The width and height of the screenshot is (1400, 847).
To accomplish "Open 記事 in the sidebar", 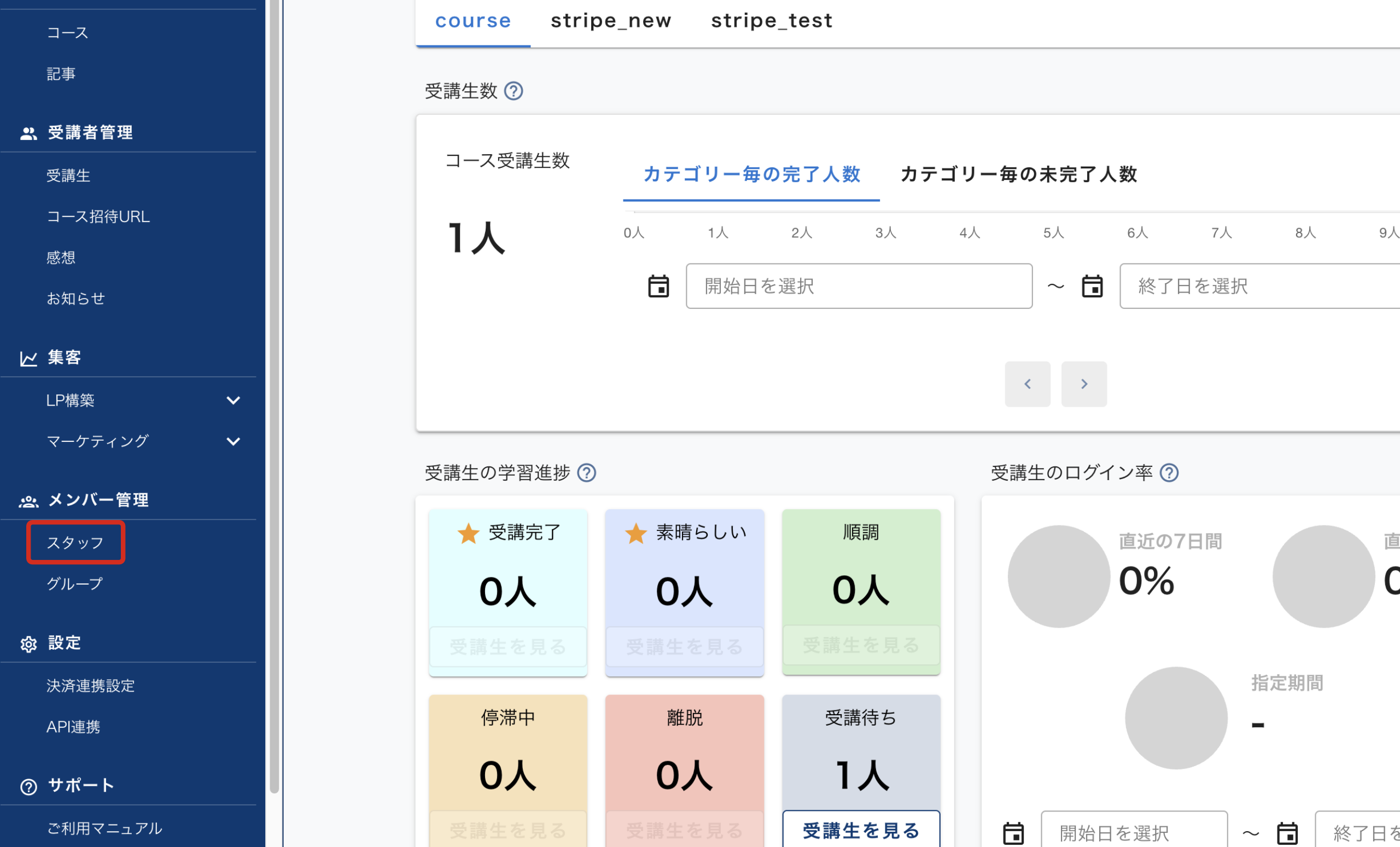I will (x=61, y=74).
